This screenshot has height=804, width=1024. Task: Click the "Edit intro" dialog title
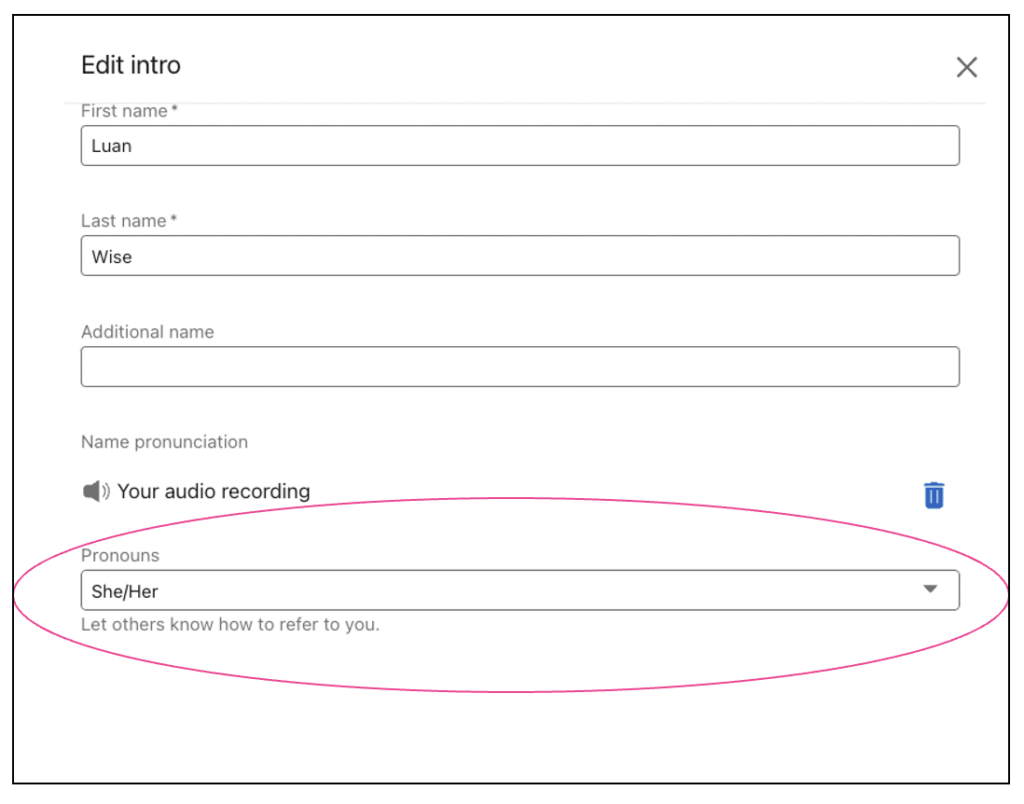click(131, 65)
